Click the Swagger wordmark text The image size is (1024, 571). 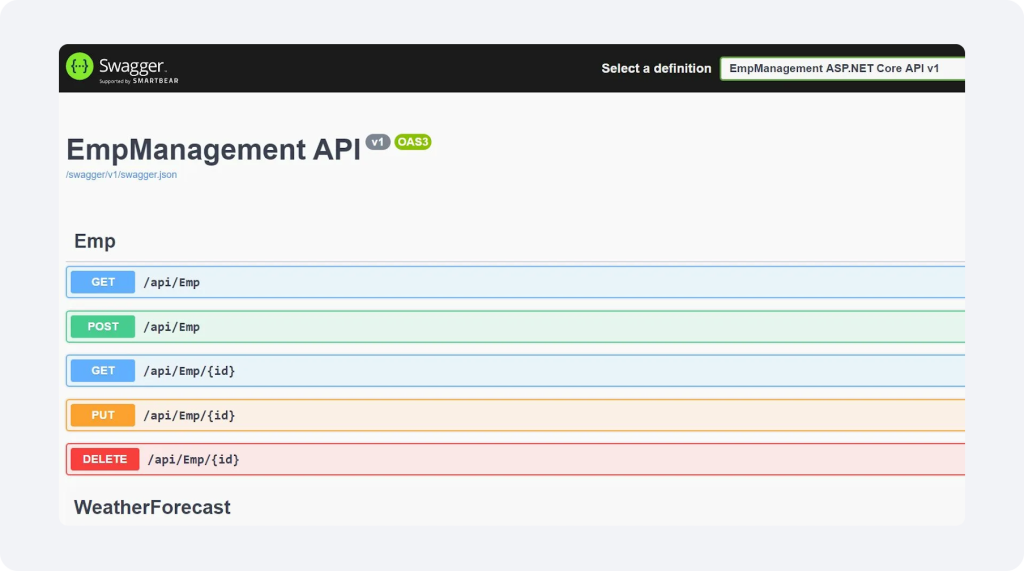click(x=131, y=66)
